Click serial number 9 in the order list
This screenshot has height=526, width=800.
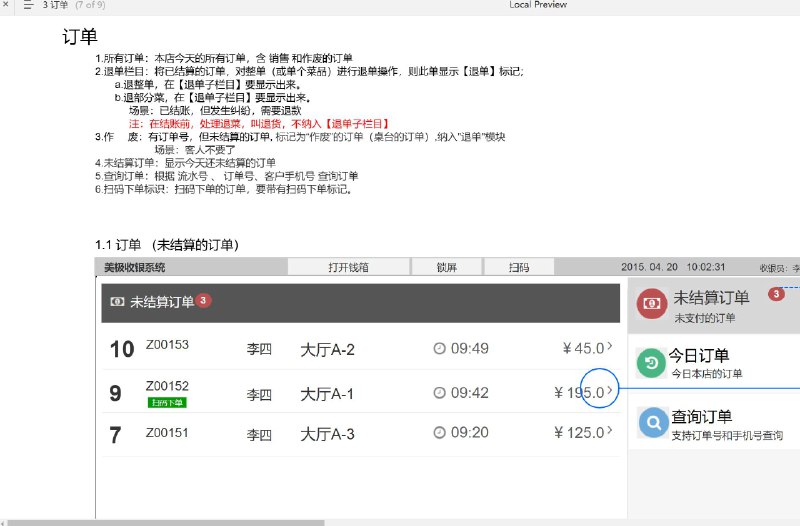point(116,393)
